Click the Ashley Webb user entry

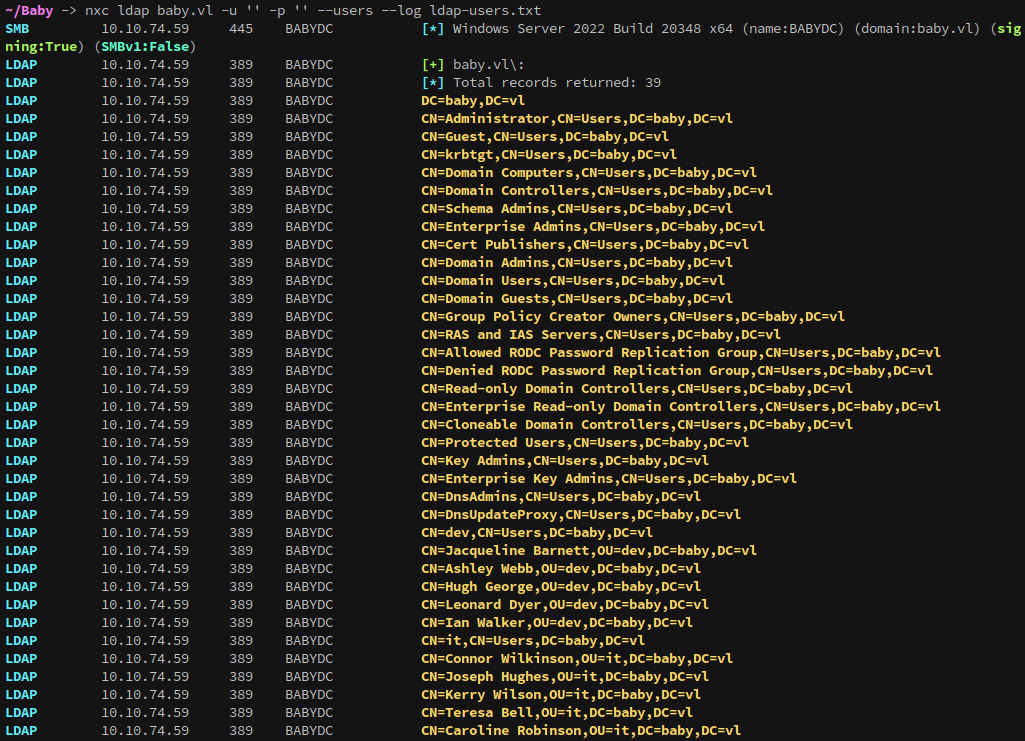coord(561,568)
